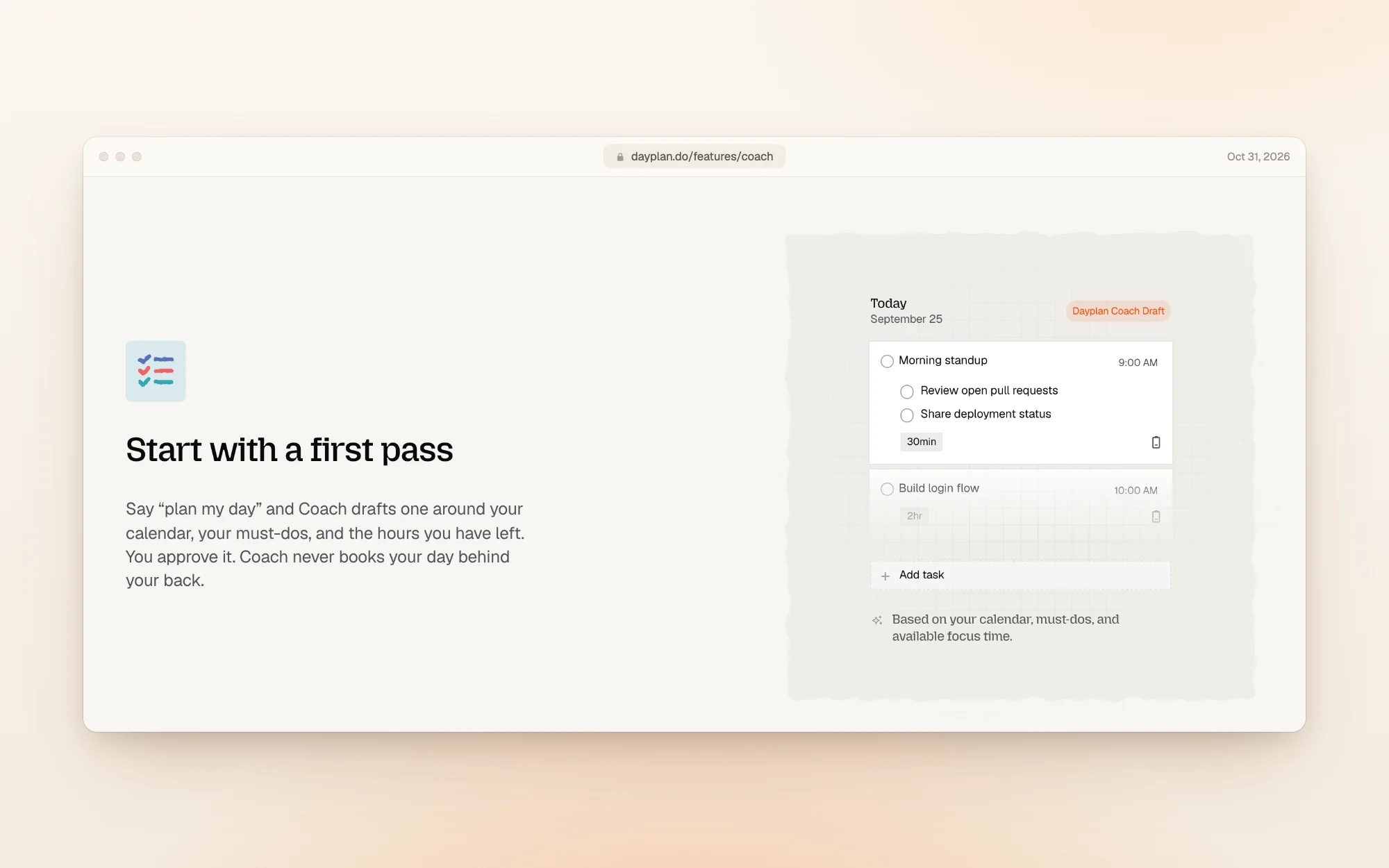Click the sparkle icon by the calendar note
Image resolution: width=1389 pixels, height=868 pixels.
877,620
